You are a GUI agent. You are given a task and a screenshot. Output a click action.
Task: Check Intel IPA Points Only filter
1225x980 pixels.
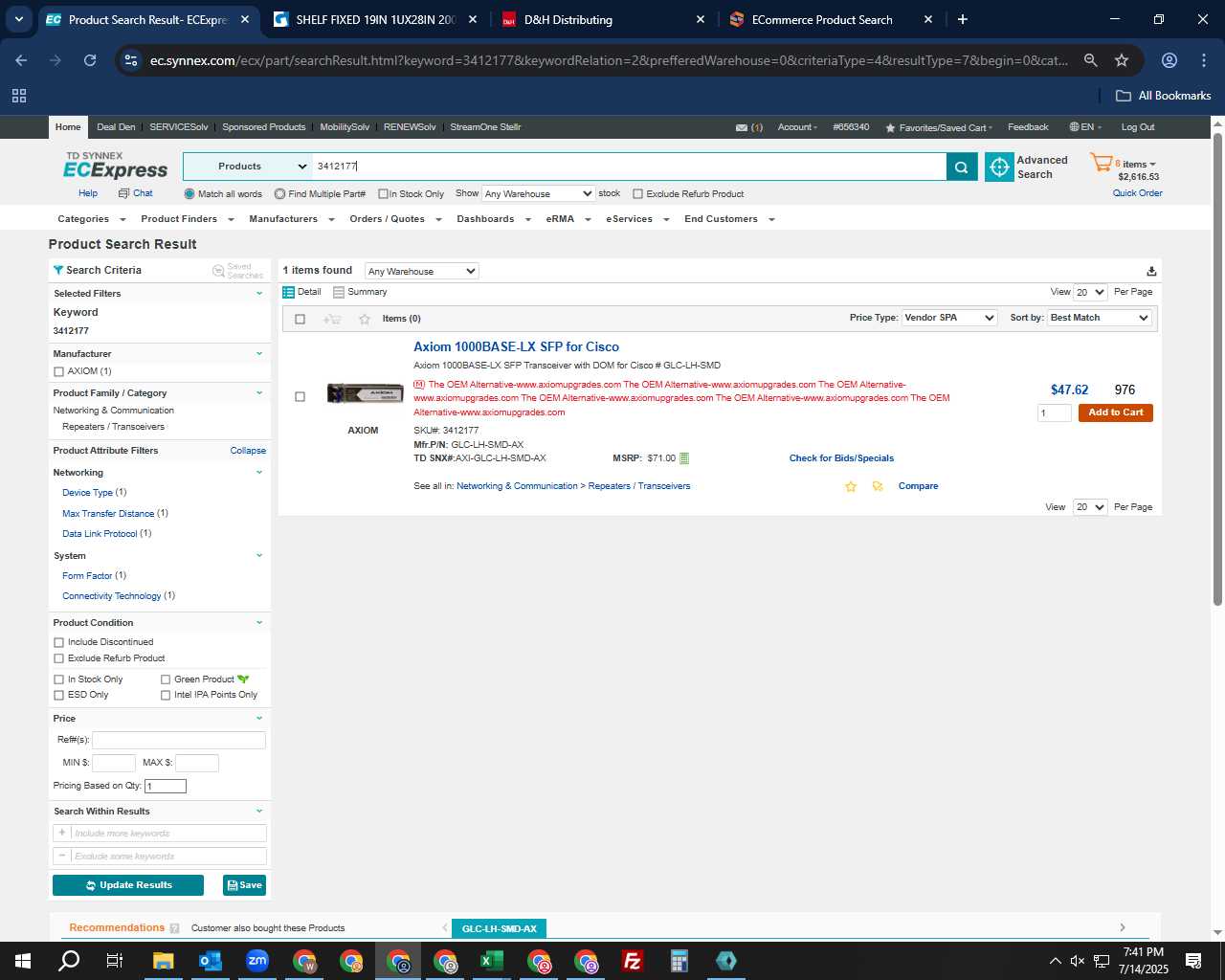point(166,695)
